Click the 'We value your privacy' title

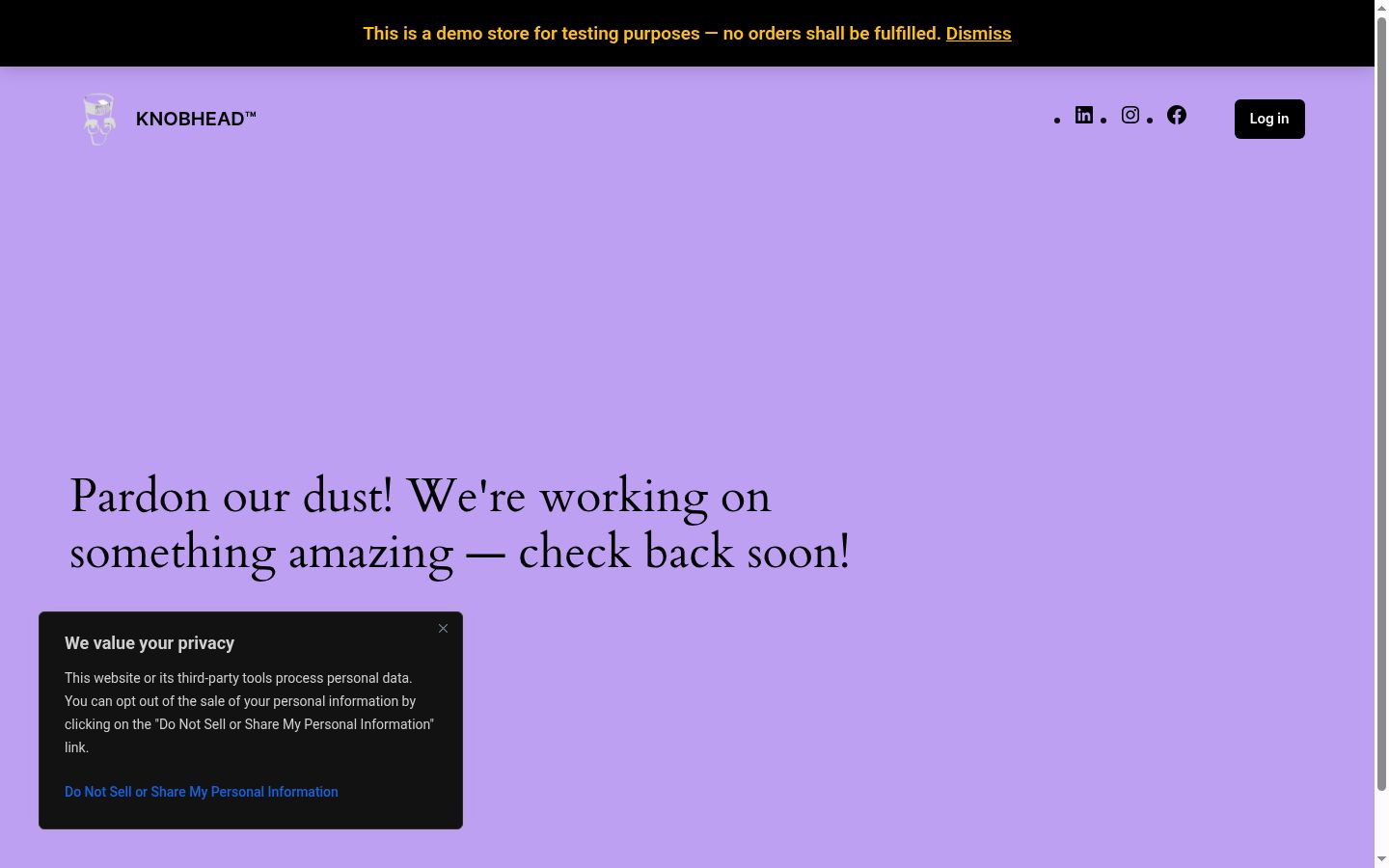(x=150, y=643)
